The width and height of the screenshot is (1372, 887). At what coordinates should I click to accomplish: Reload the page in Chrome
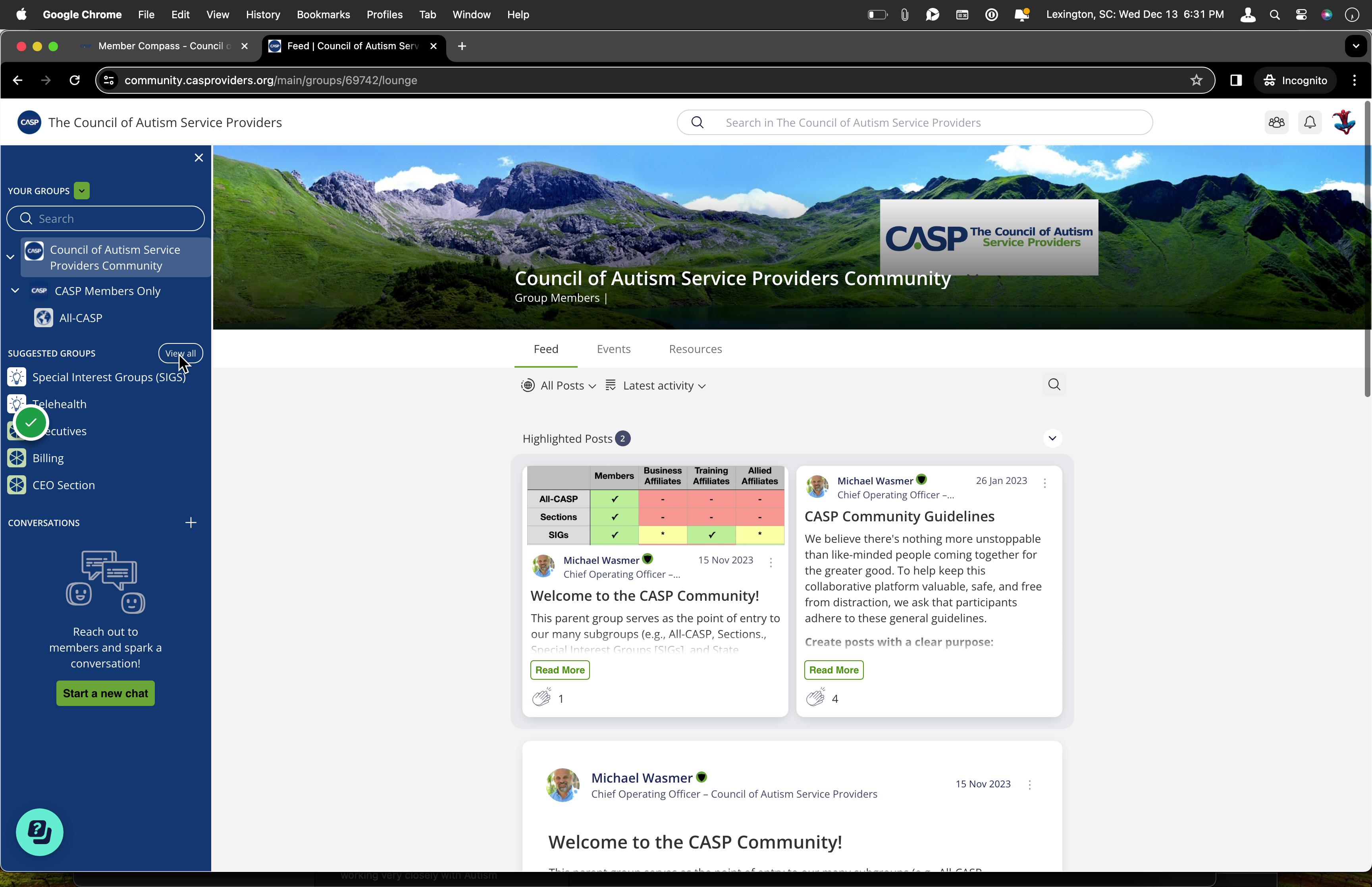(75, 80)
